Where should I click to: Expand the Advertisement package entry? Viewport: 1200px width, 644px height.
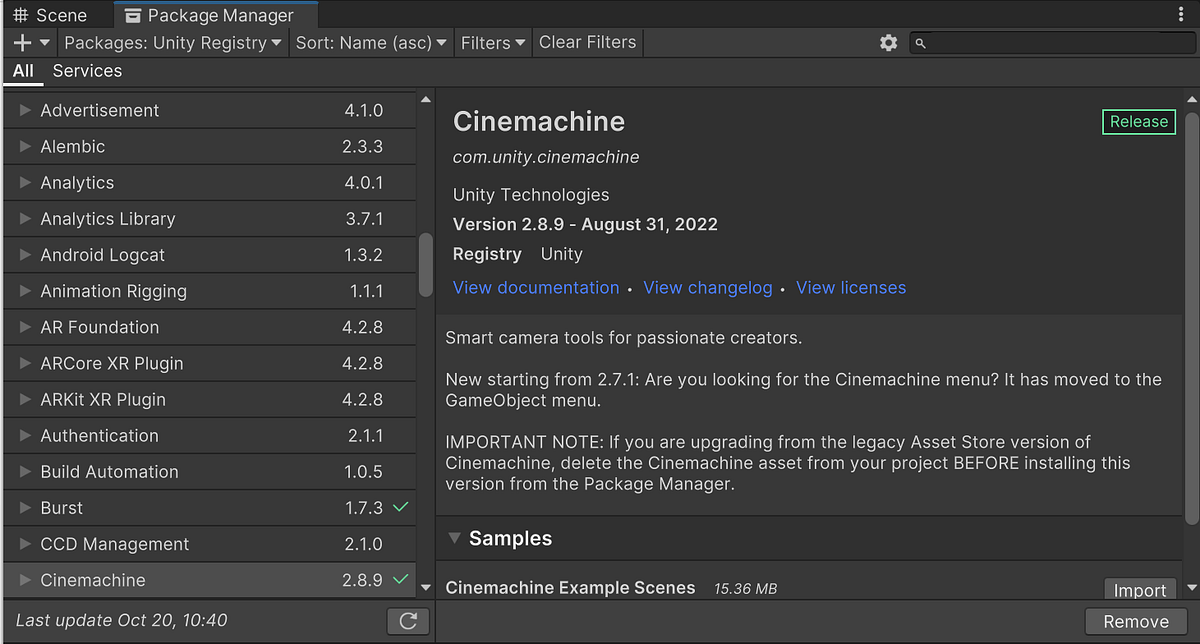(24, 110)
